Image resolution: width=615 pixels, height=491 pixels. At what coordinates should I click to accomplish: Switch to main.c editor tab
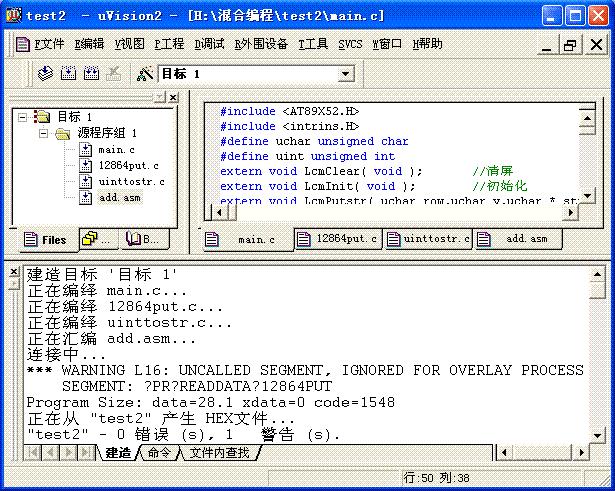pos(248,239)
